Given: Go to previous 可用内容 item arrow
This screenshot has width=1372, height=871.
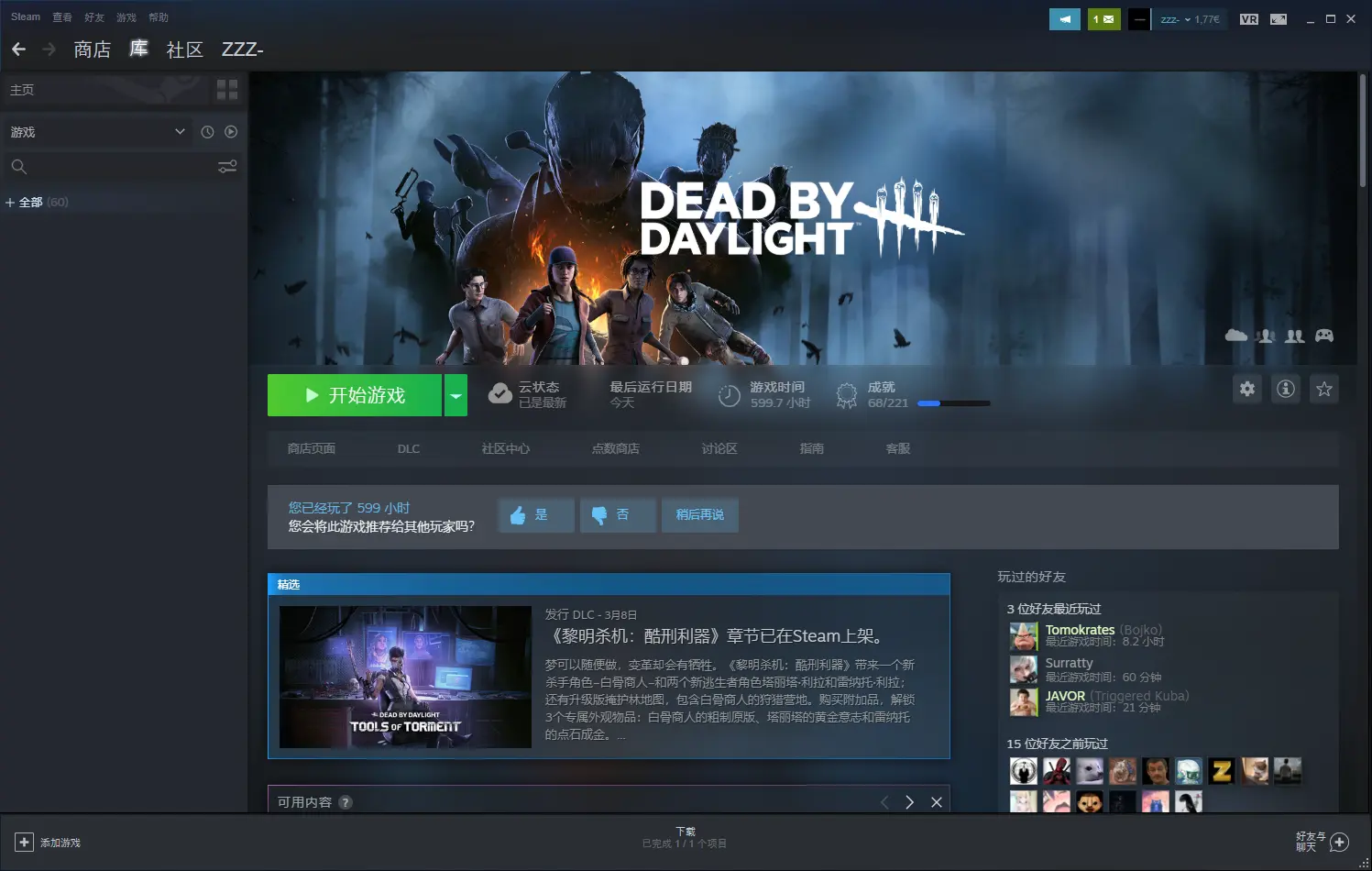Looking at the screenshot, I should (x=884, y=802).
